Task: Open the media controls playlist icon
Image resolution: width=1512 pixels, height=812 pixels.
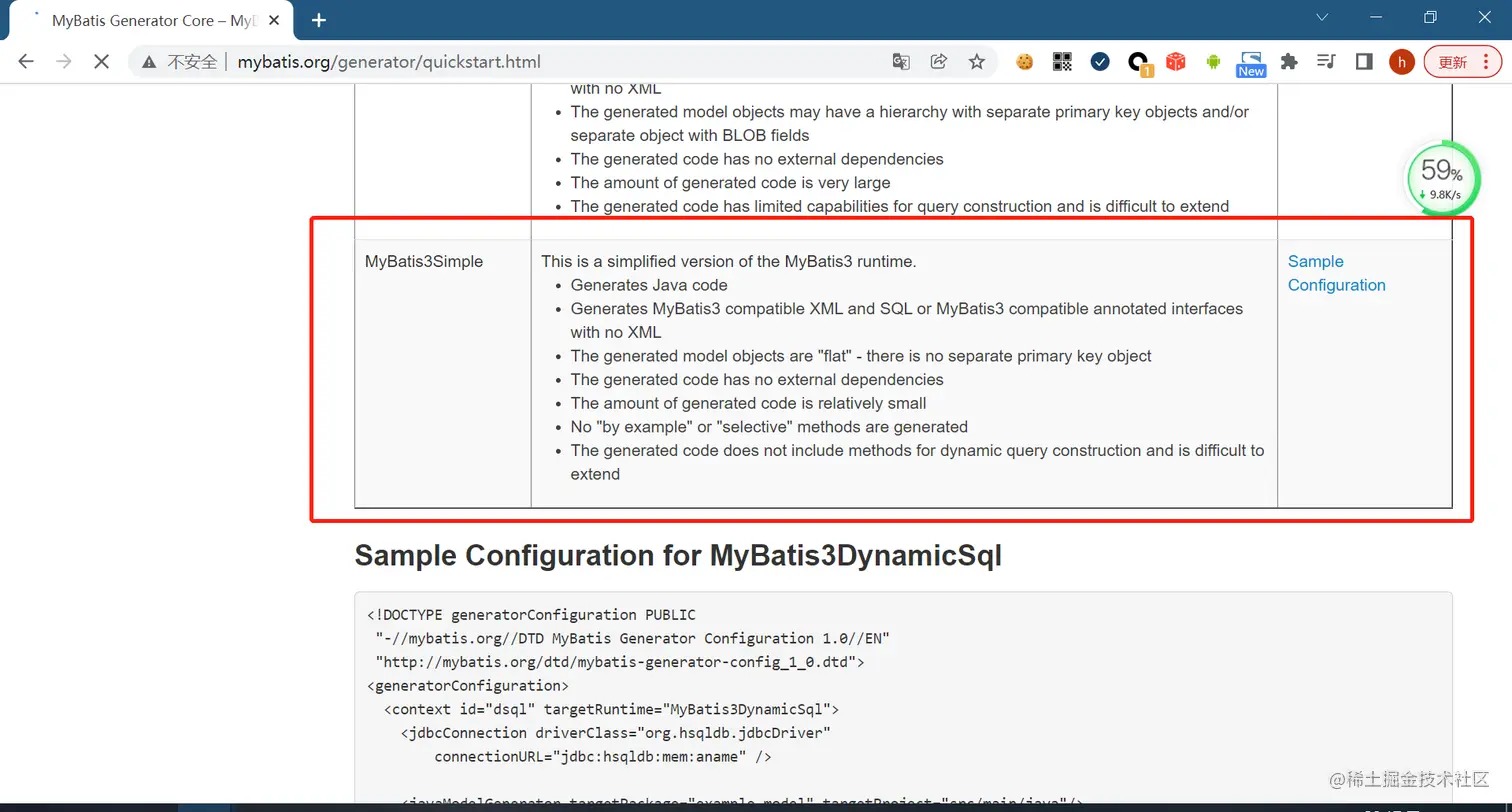Action: pyautogui.click(x=1327, y=62)
